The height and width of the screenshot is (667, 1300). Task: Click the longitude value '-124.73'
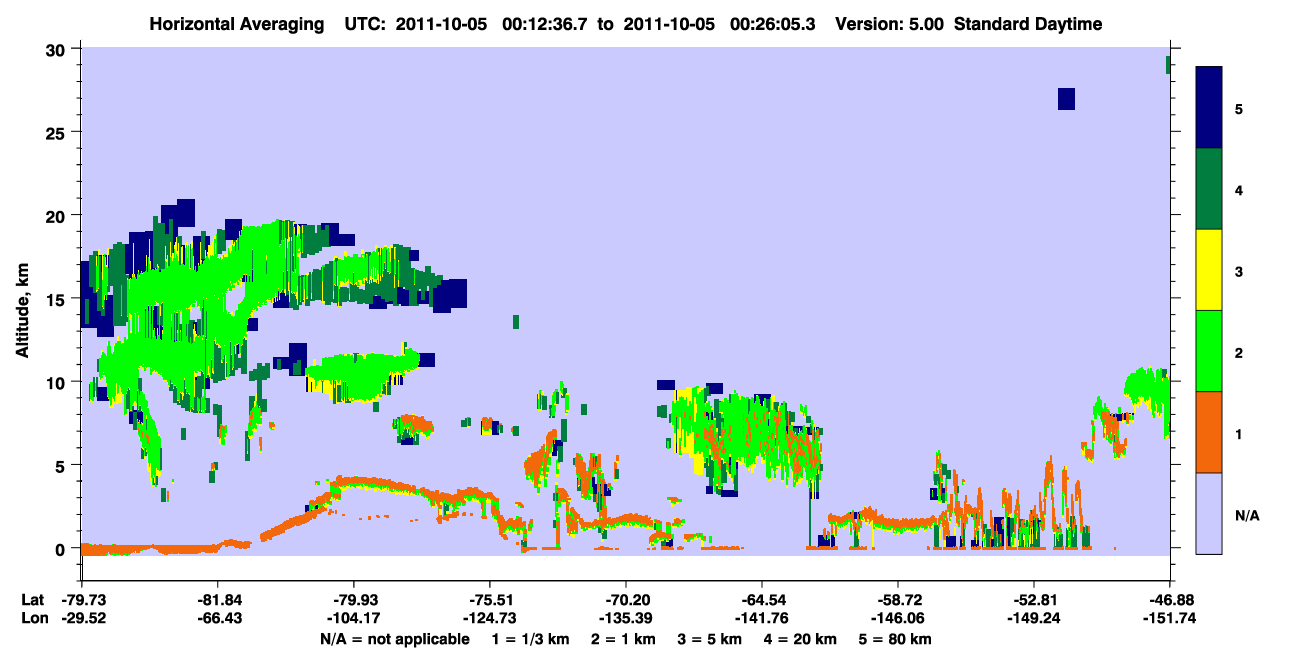[x=489, y=618]
